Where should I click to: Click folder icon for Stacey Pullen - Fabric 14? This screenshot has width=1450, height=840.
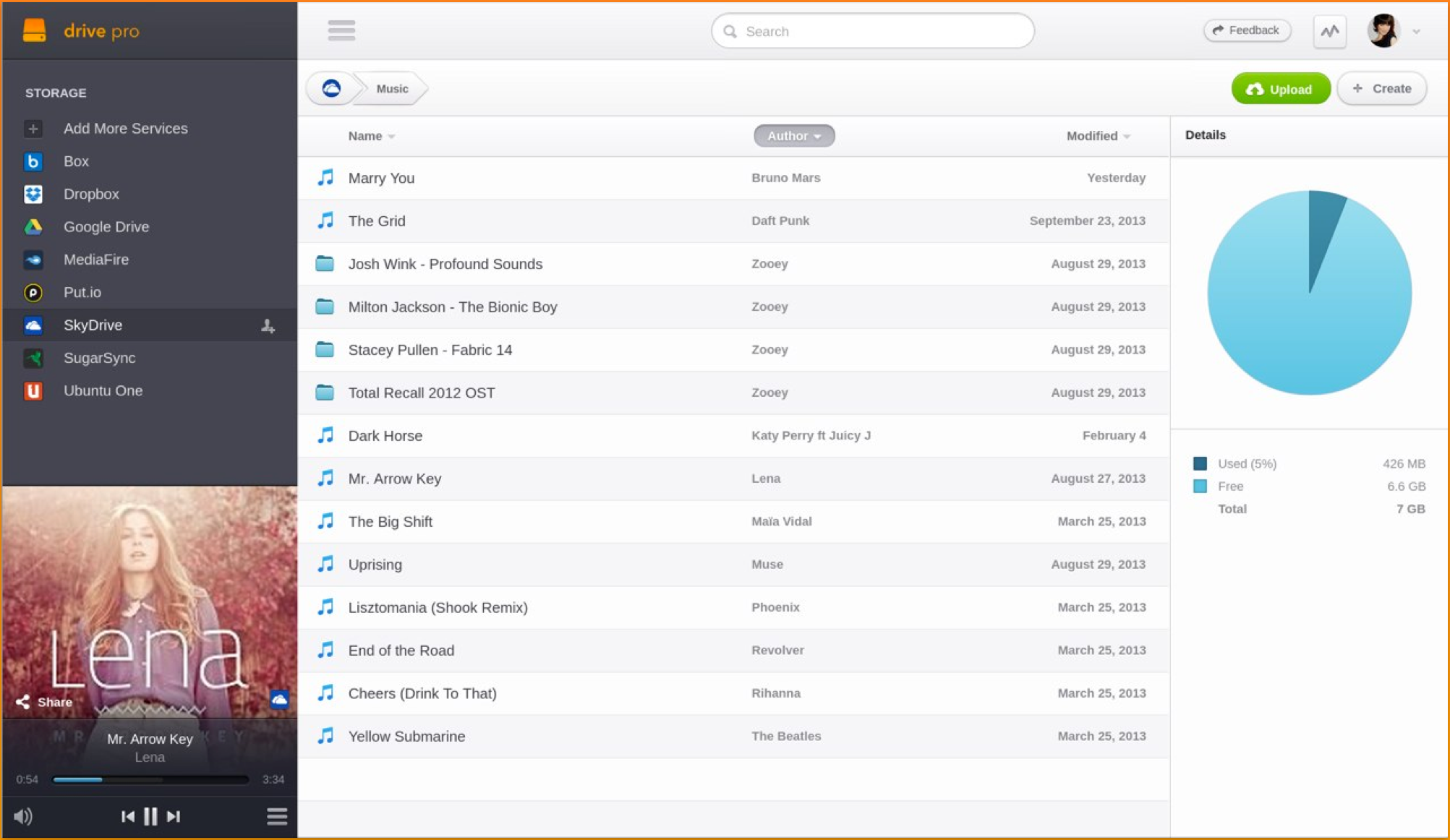325,349
